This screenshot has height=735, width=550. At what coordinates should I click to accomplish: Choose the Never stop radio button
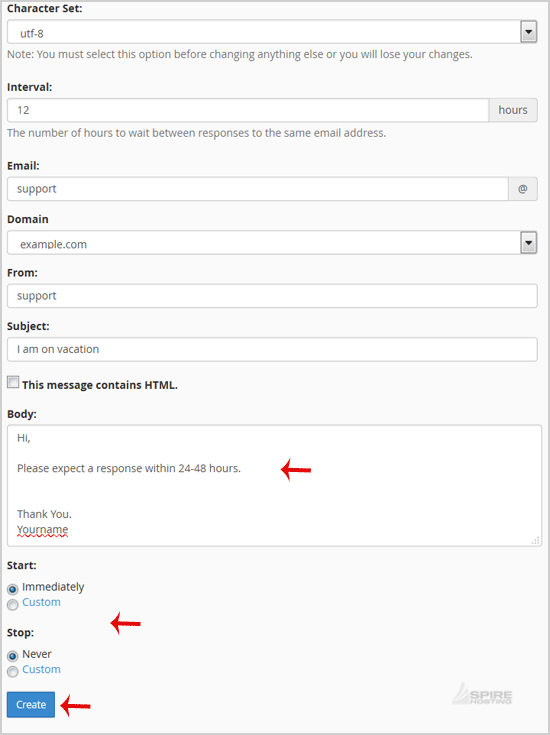(x=13, y=656)
